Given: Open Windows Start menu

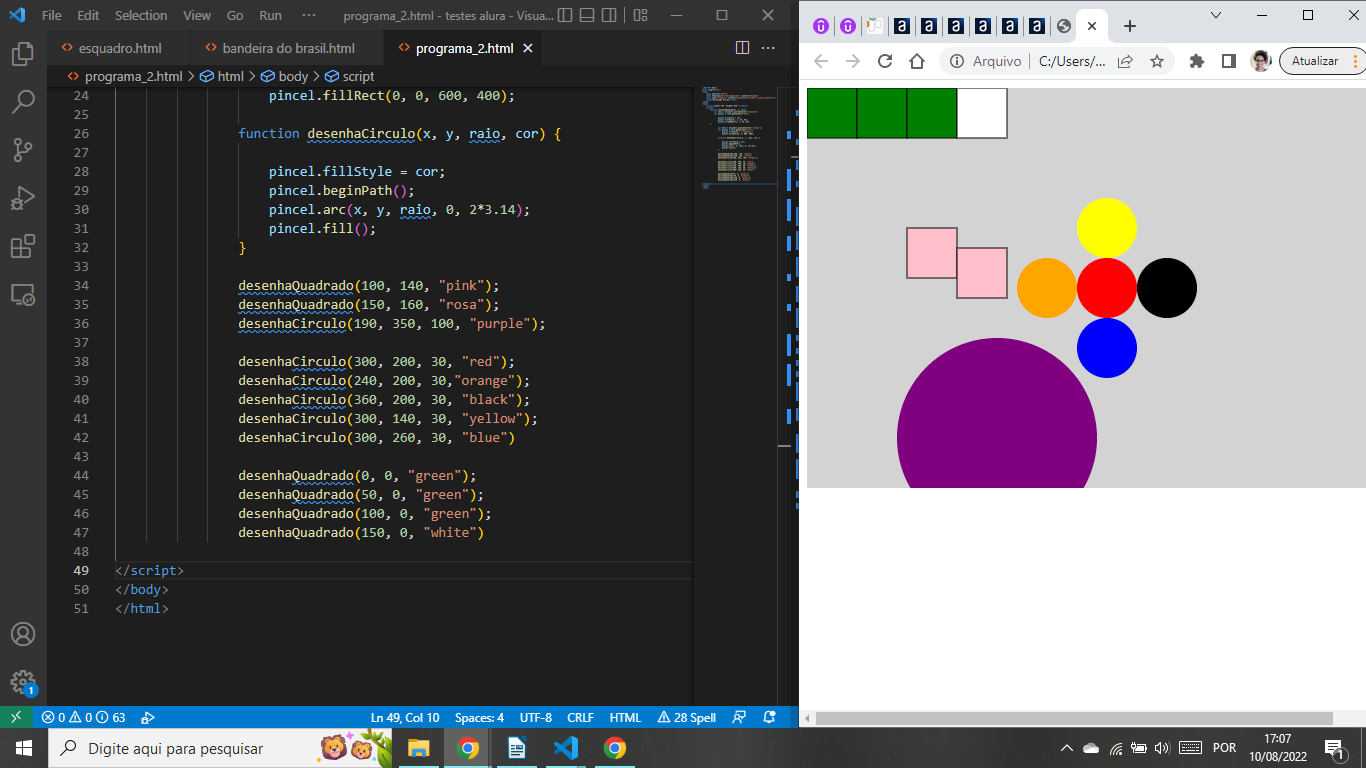Looking at the screenshot, I should tap(23, 748).
